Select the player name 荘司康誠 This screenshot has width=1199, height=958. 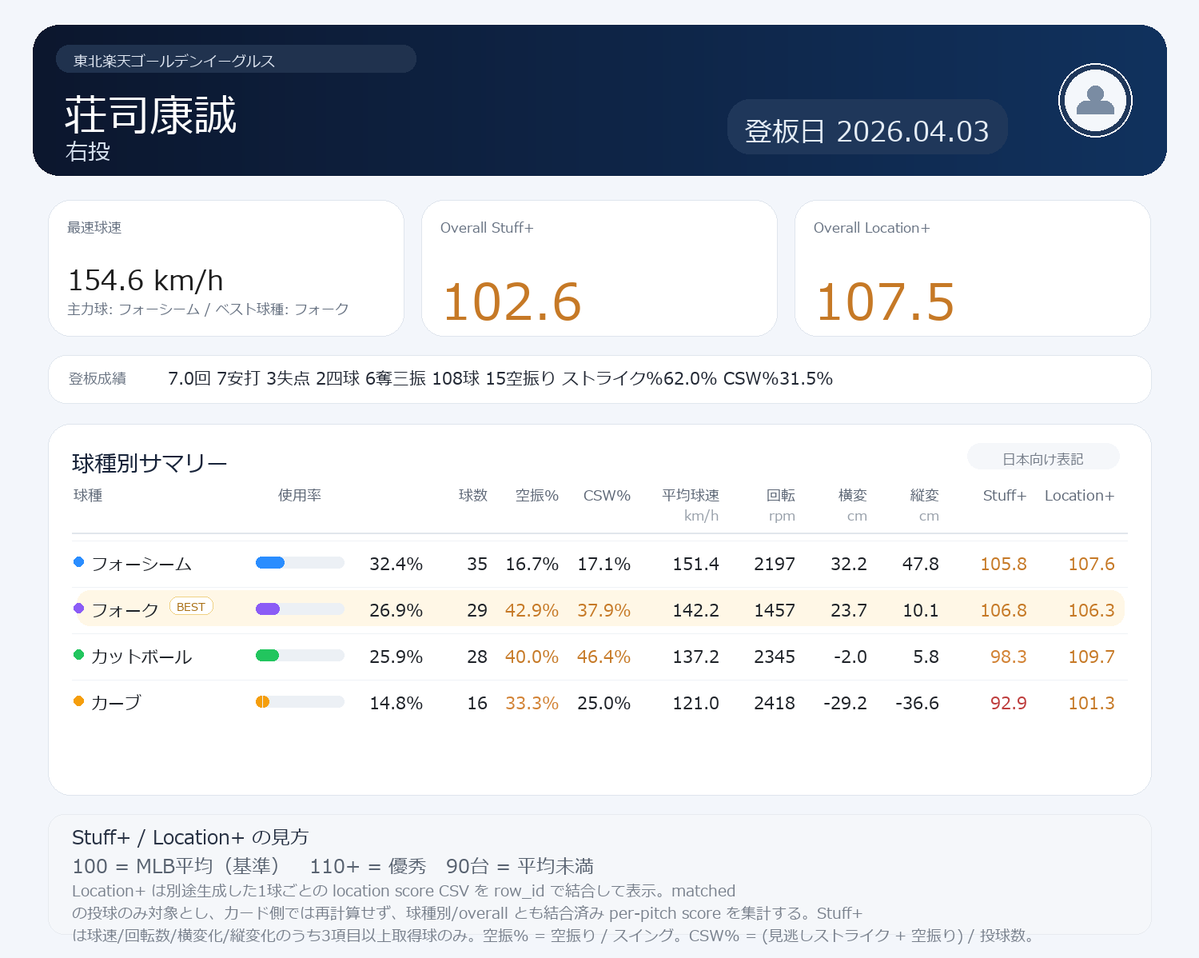[150, 115]
